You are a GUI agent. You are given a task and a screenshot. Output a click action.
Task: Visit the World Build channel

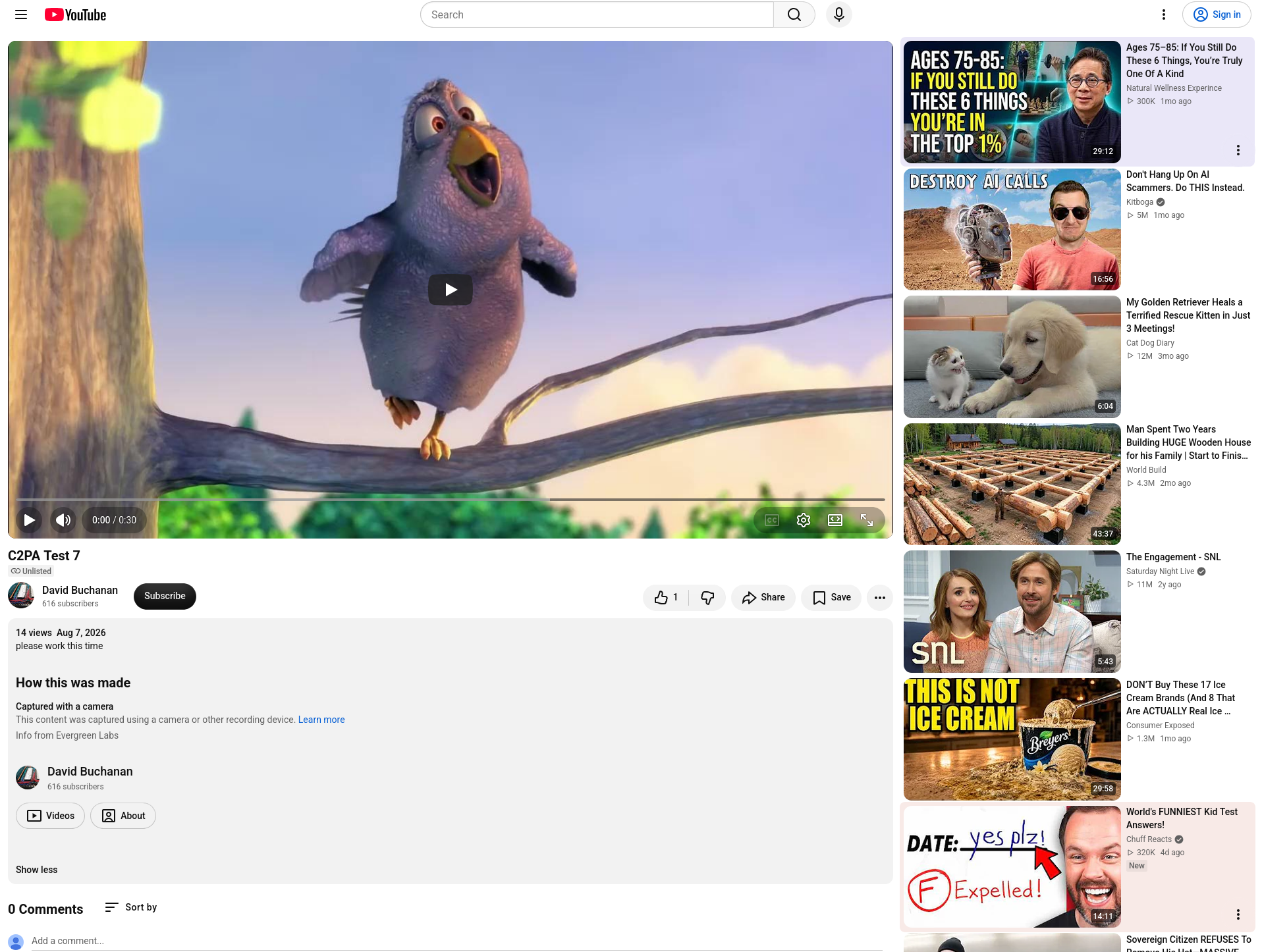point(1146,470)
